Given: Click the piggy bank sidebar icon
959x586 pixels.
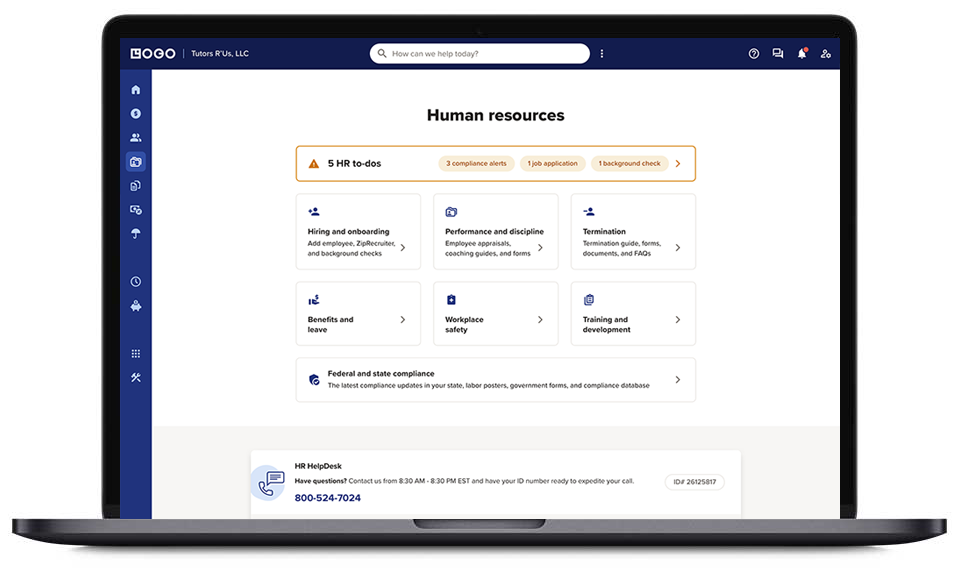Looking at the screenshot, I should (136, 306).
